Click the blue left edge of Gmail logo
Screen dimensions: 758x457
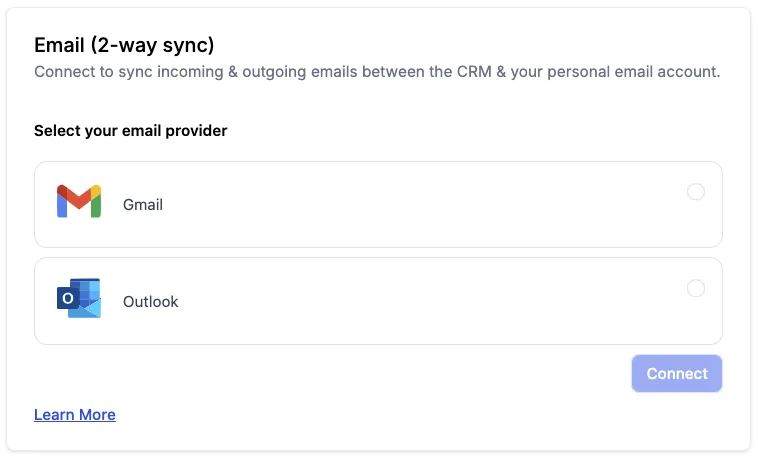[62, 207]
